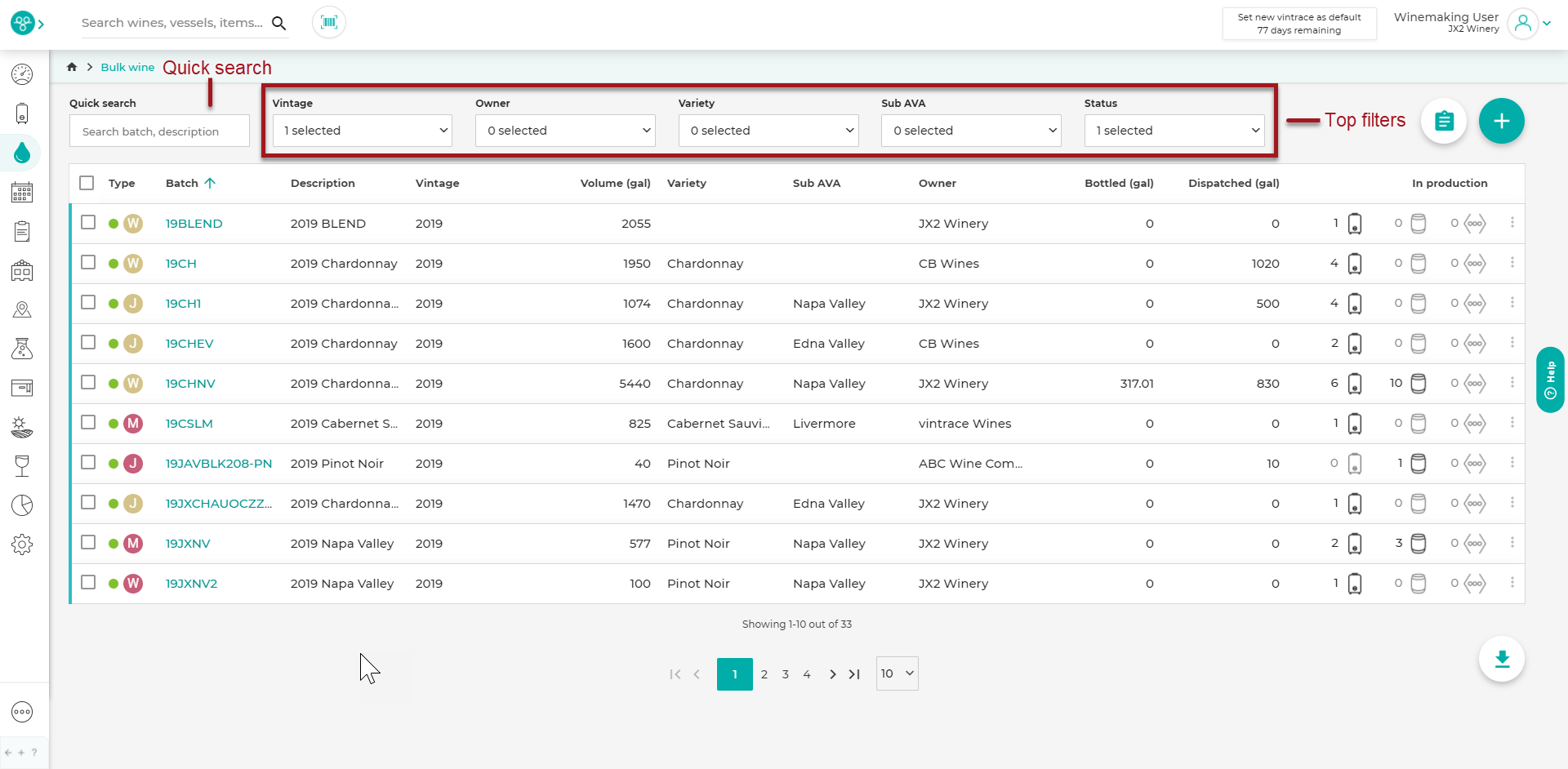Viewport: 1568px width, 769px height.
Task: Open the inventory box sidebar icon
Action: (22, 388)
